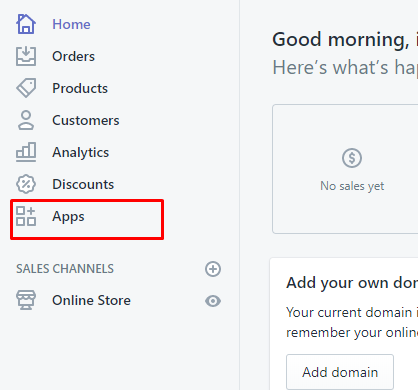Open the Customers page

click(86, 120)
